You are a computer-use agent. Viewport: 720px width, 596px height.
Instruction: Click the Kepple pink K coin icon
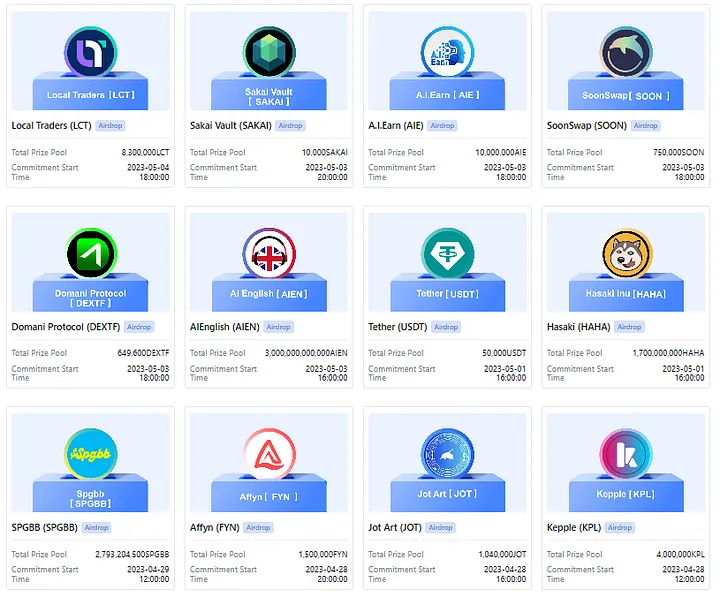point(626,454)
